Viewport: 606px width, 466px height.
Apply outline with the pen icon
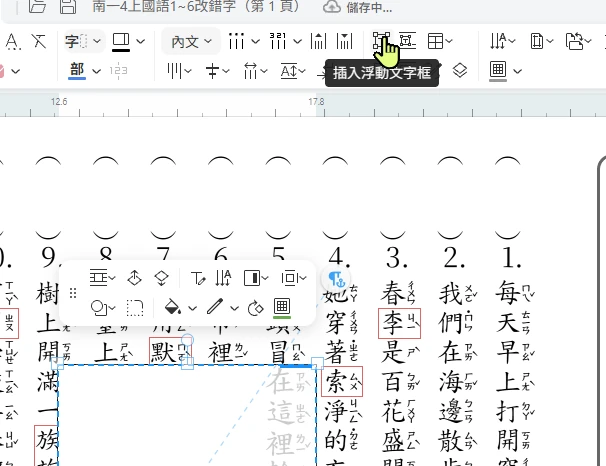(215, 307)
